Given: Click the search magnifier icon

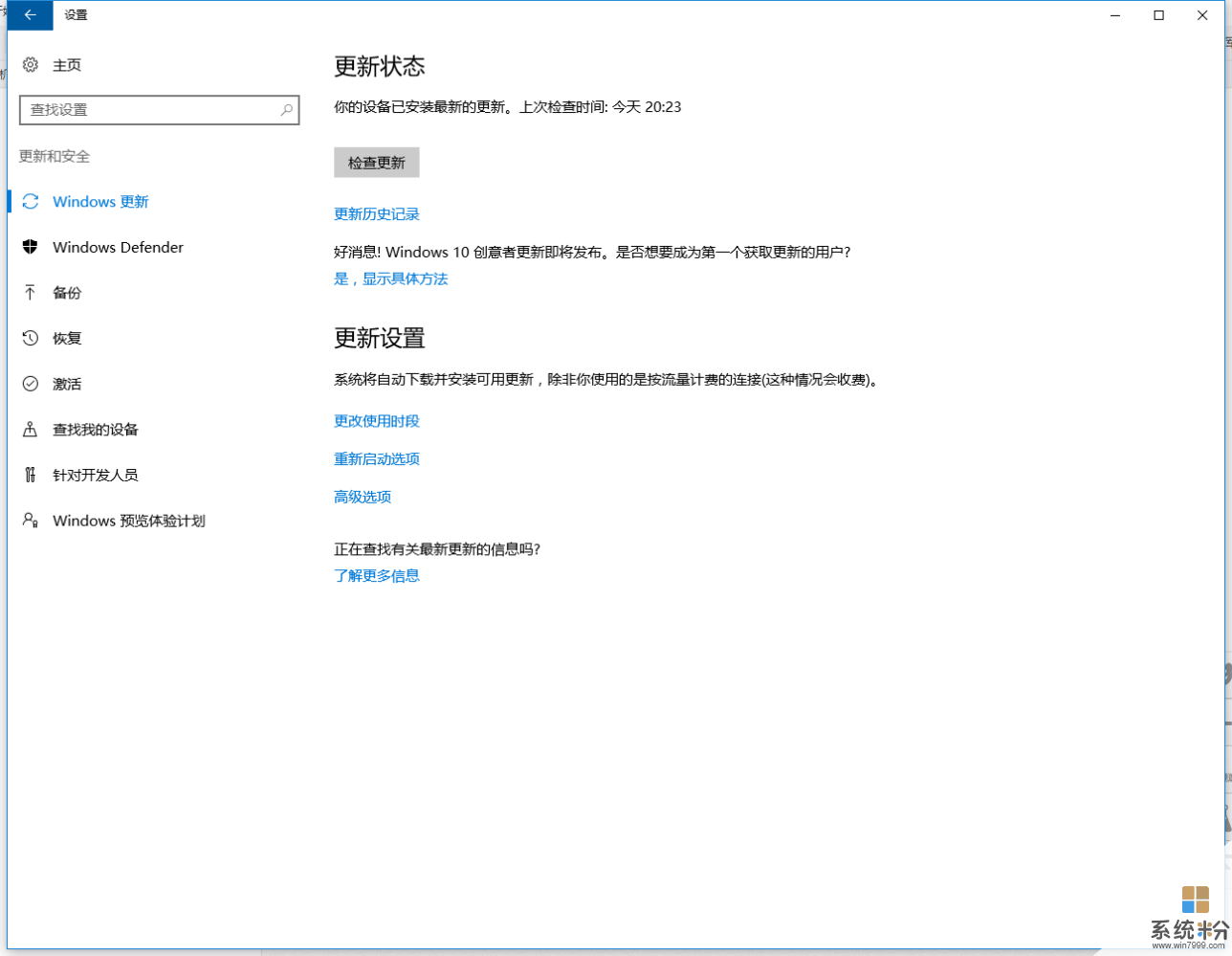Looking at the screenshot, I should point(286,110).
